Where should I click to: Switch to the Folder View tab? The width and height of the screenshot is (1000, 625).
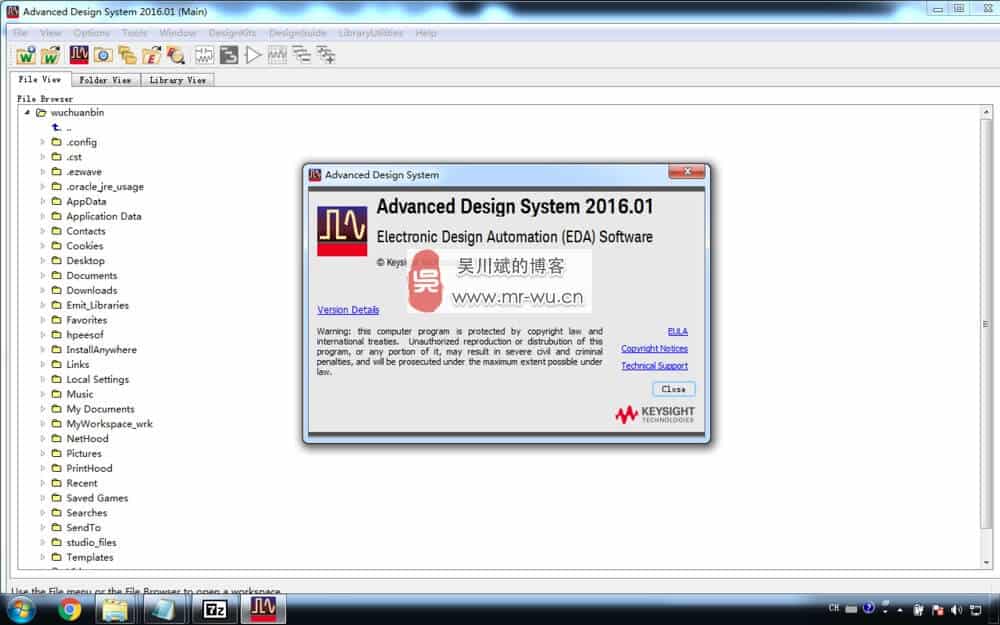(103, 78)
